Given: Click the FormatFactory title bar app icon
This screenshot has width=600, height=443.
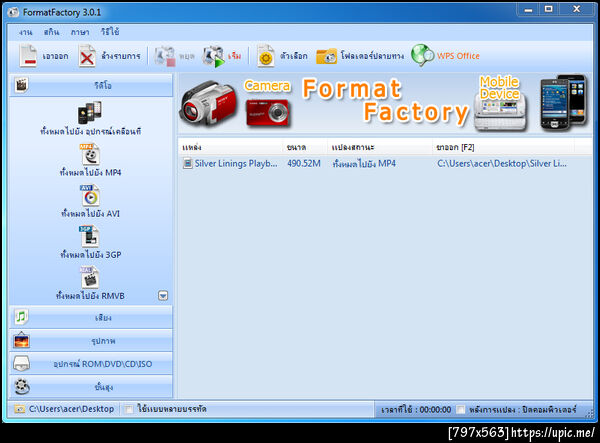Looking at the screenshot, I should click(x=13, y=12).
